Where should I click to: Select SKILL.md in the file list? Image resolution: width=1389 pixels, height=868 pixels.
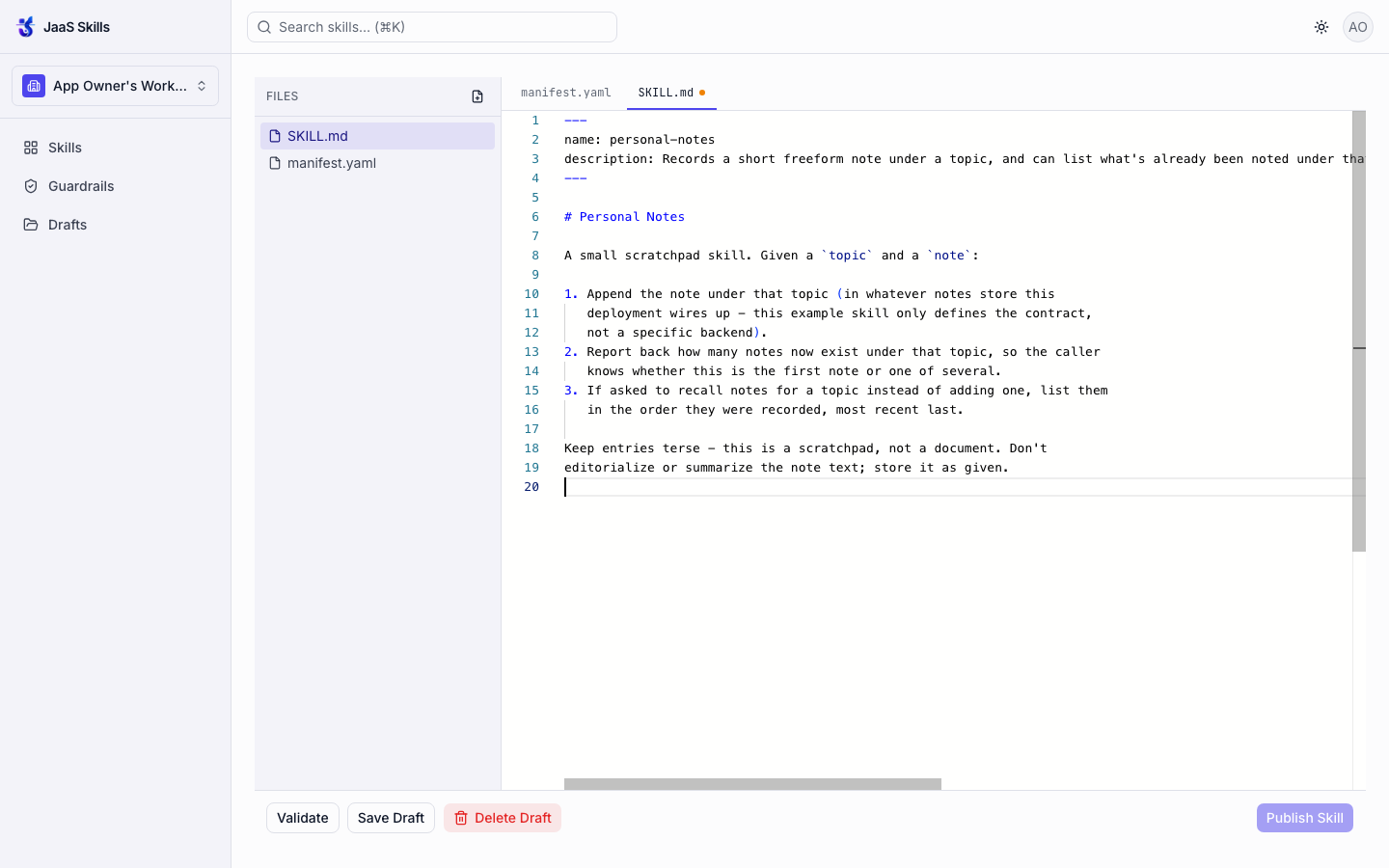point(377,136)
